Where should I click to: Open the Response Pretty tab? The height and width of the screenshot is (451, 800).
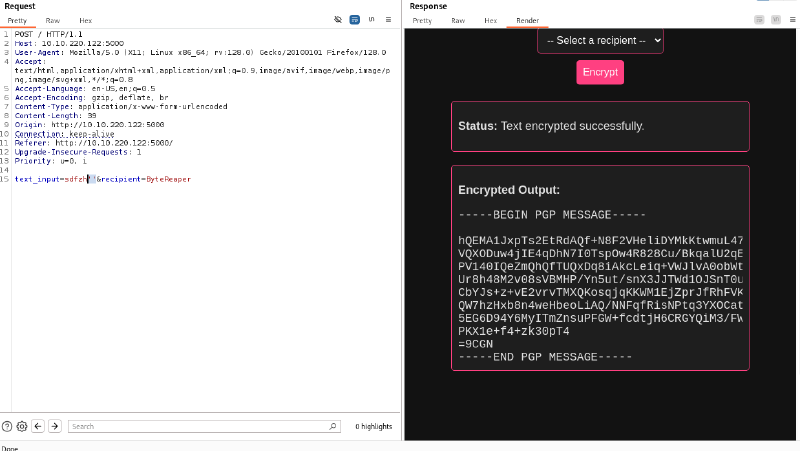[x=422, y=20]
